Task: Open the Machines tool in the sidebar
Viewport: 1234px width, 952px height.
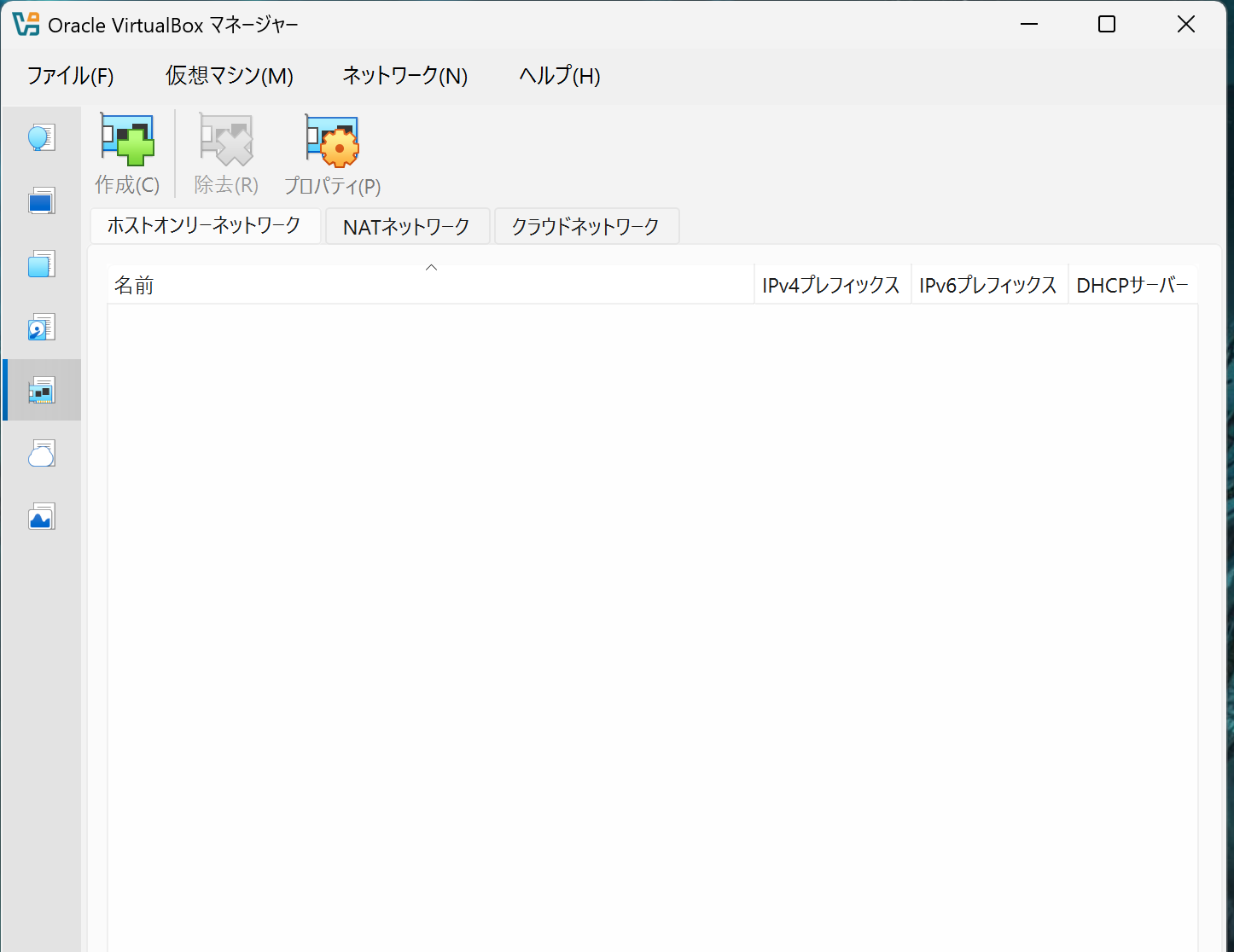Action: [x=42, y=200]
